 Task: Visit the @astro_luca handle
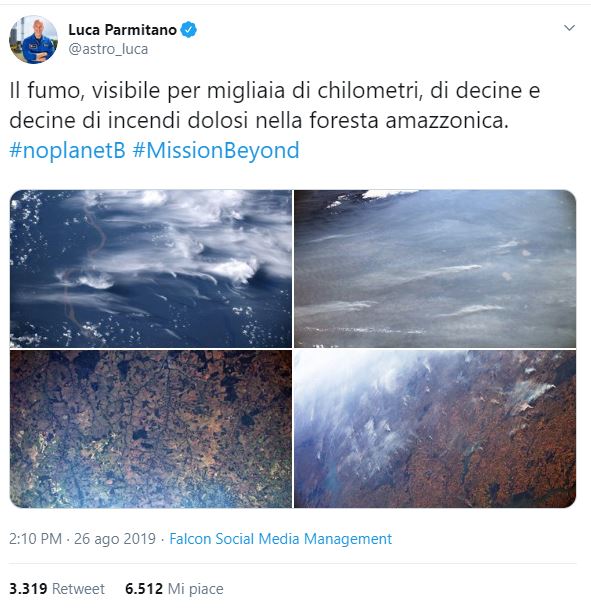108,49
